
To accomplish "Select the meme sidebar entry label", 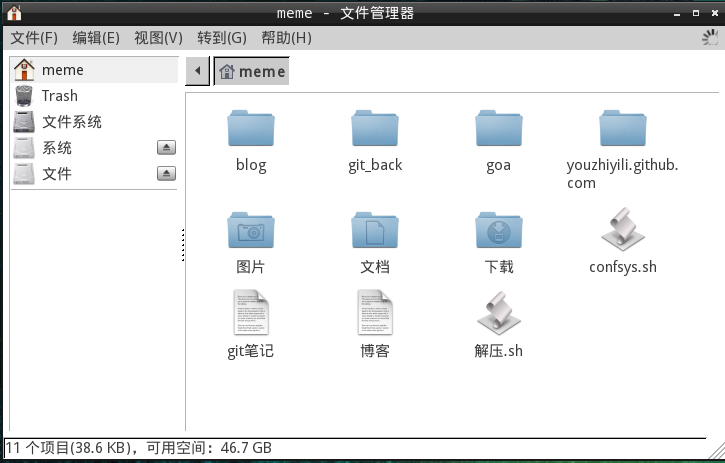I will (x=63, y=70).
